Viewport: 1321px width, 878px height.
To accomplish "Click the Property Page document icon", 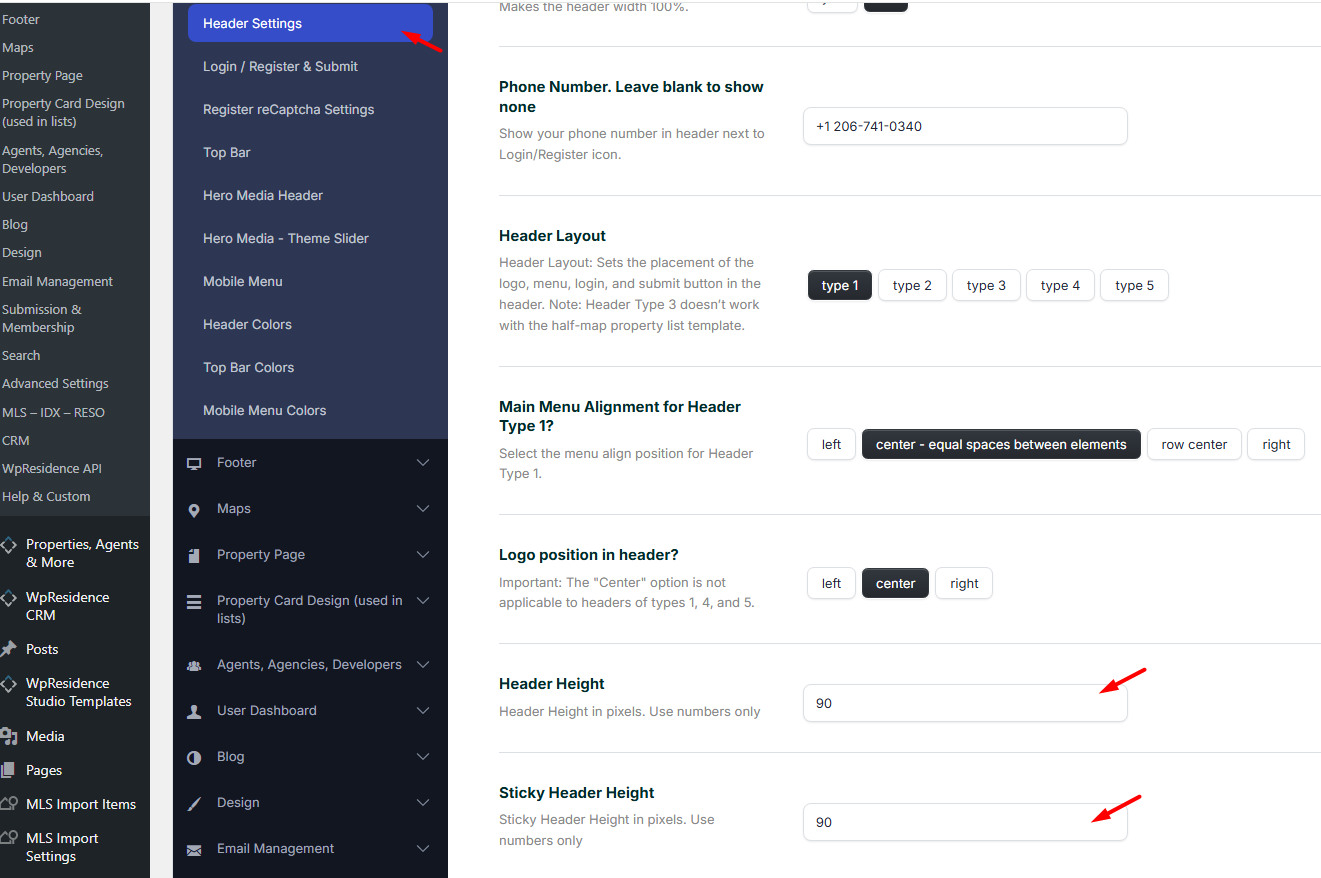I will click(194, 555).
